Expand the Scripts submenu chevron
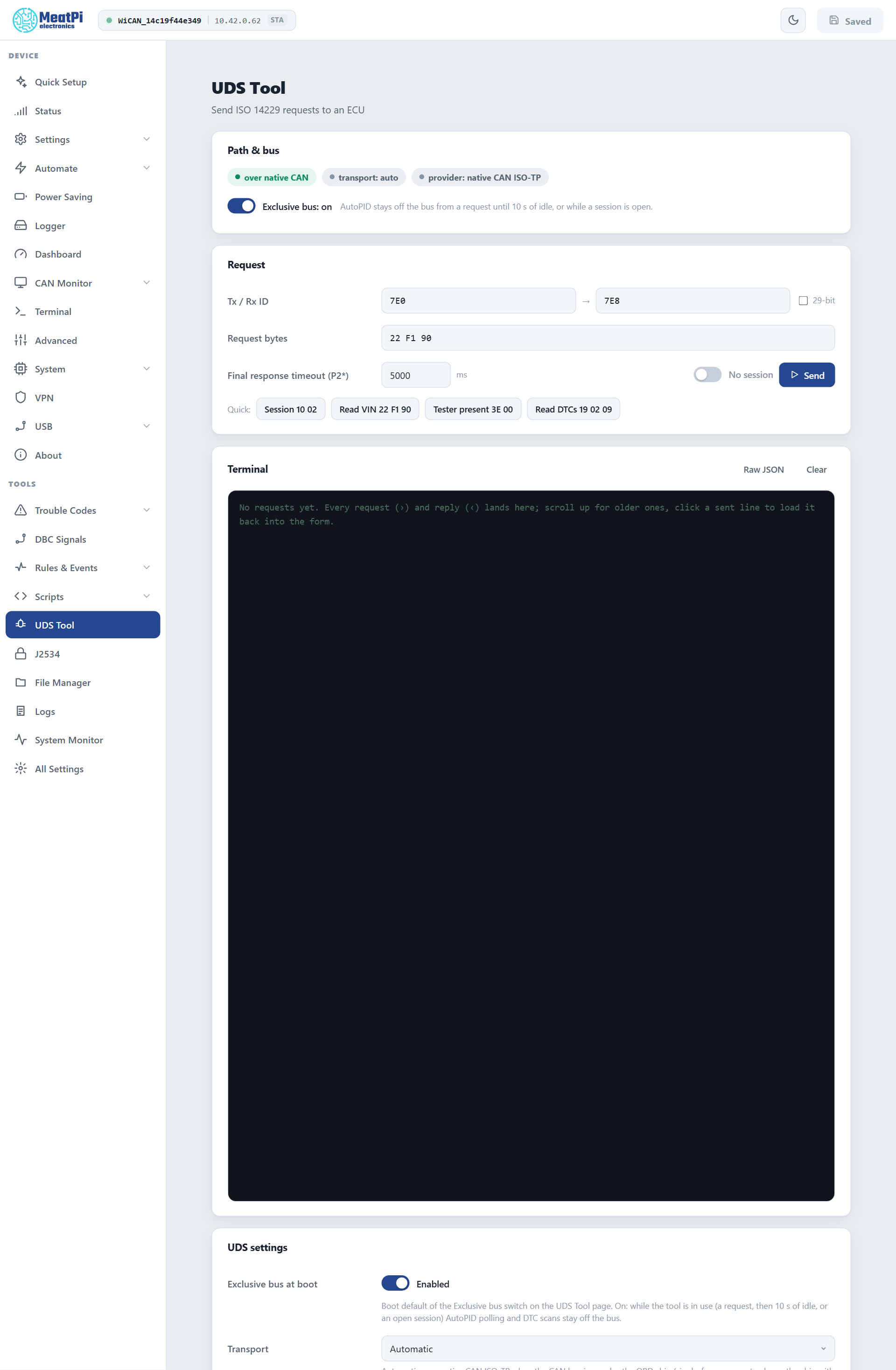 [x=147, y=596]
